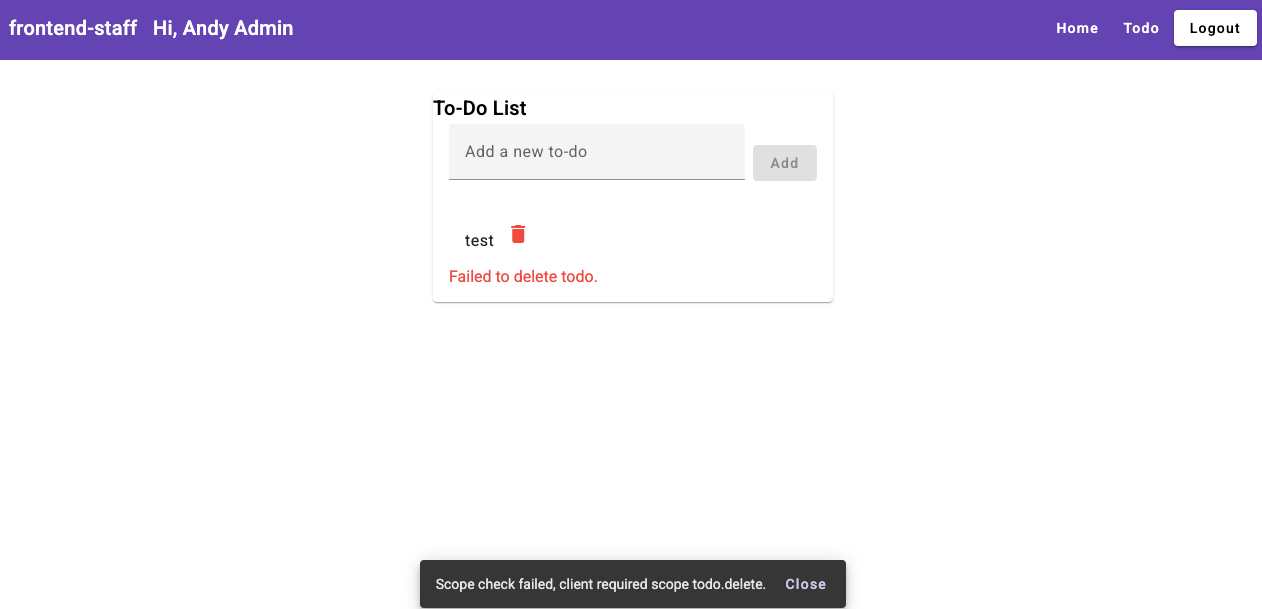Click the word "Admin" in the header greeting
1262x609 pixels.
(264, 28)
